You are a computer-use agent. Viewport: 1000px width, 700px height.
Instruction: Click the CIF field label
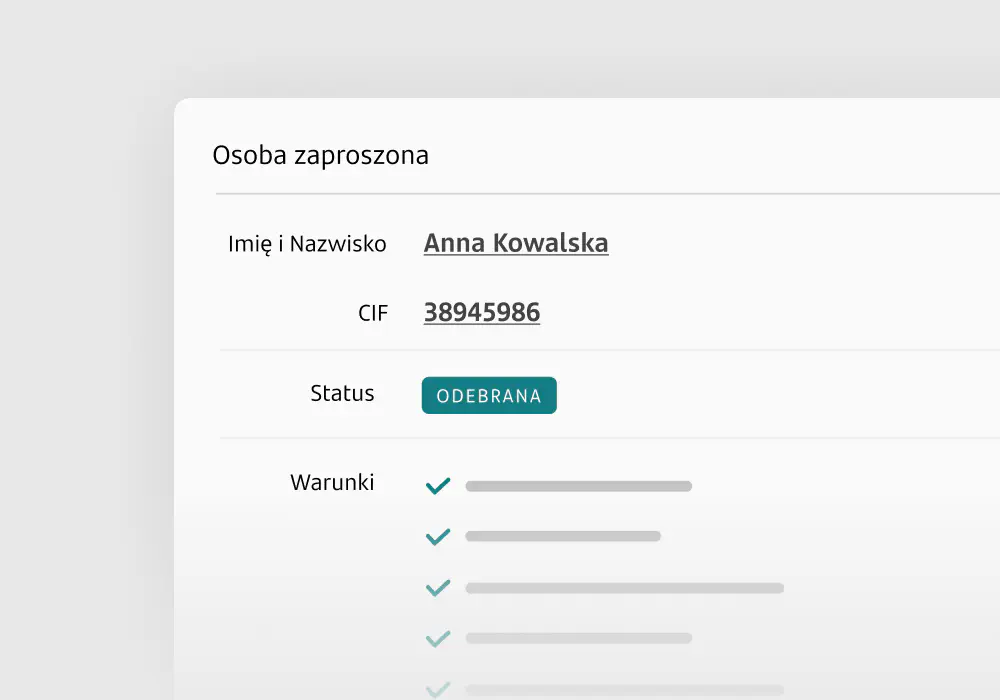pyautogui.click(x=372, y=314)
